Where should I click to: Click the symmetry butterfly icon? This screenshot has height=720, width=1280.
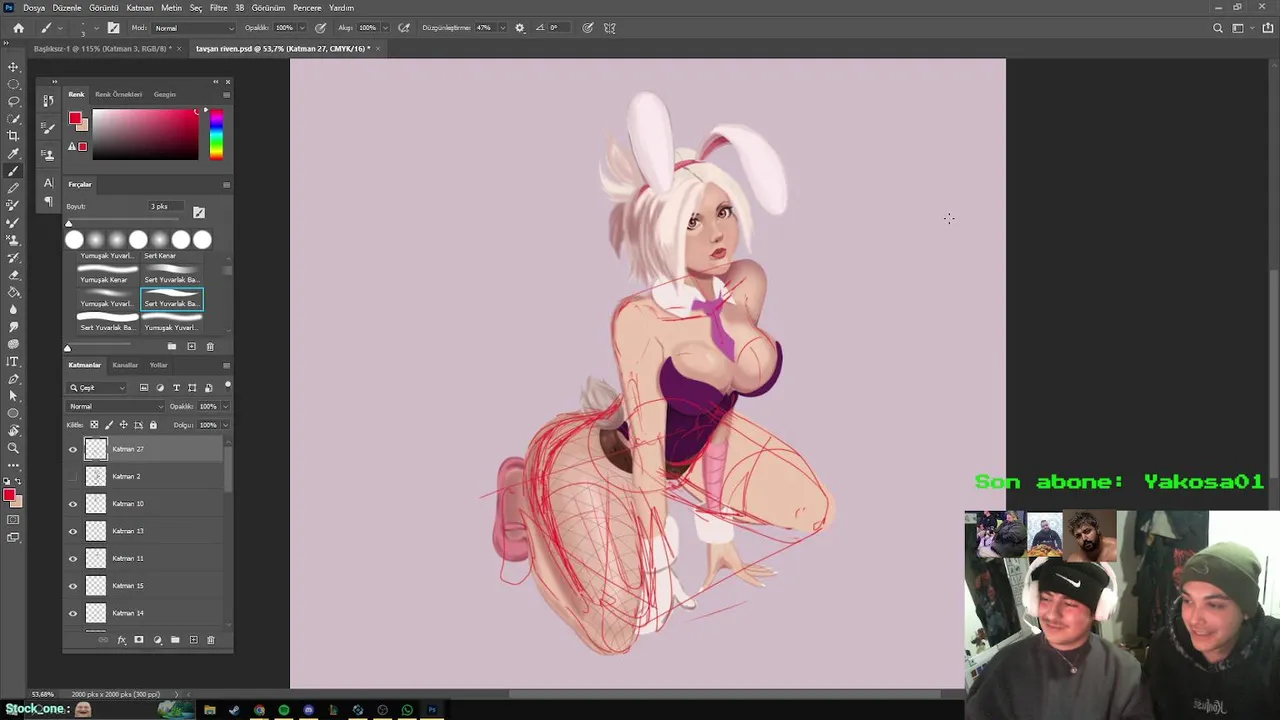[610, 28]
